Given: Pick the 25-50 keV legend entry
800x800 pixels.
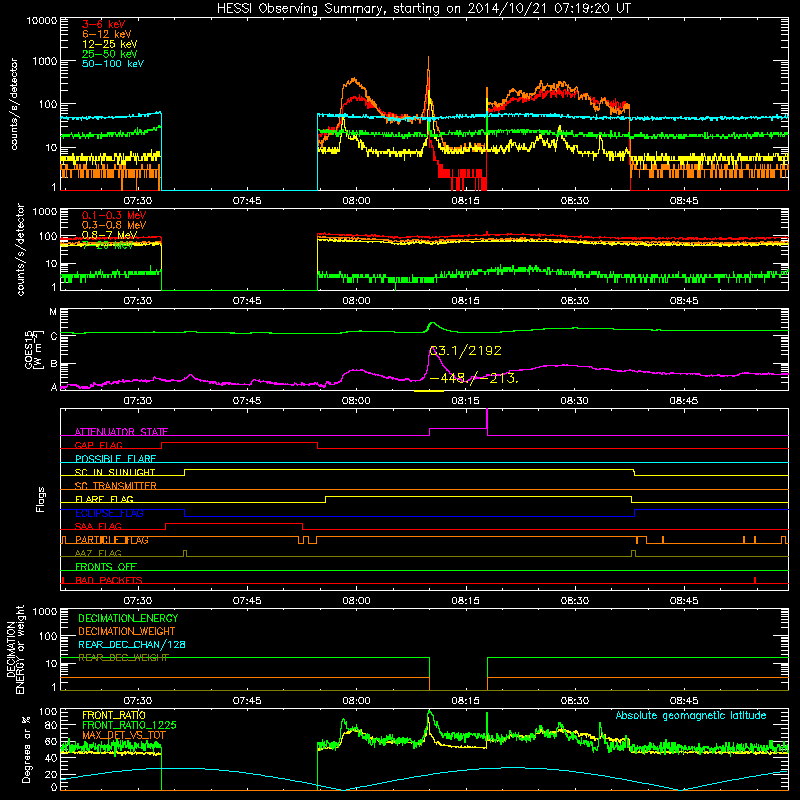Looking at the screenshot, I should click(x=109, y=54).
